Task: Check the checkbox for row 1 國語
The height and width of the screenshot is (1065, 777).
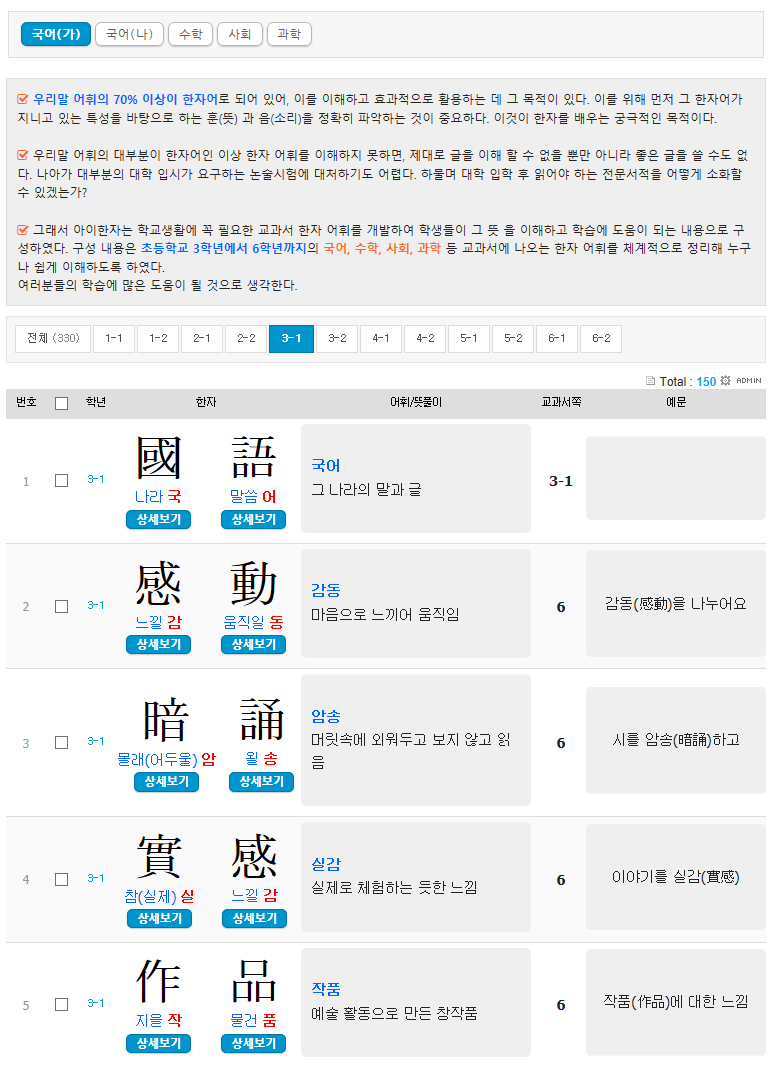Action: tap(62, 480)
